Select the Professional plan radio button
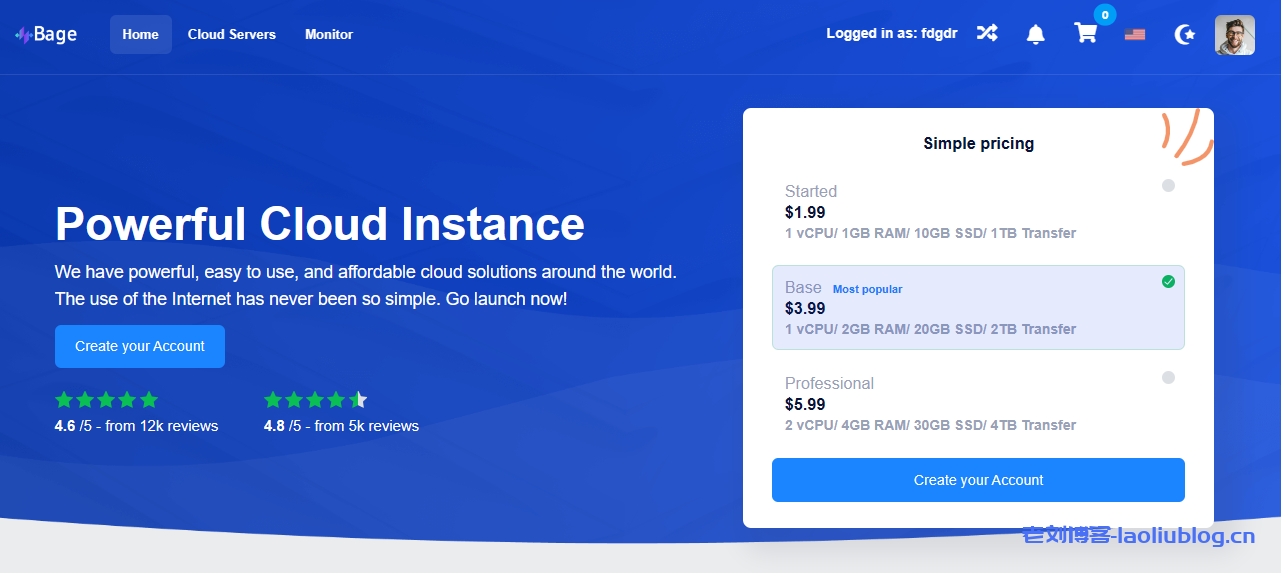Viewport: 1281px width, 573px height. (1168, 378)
